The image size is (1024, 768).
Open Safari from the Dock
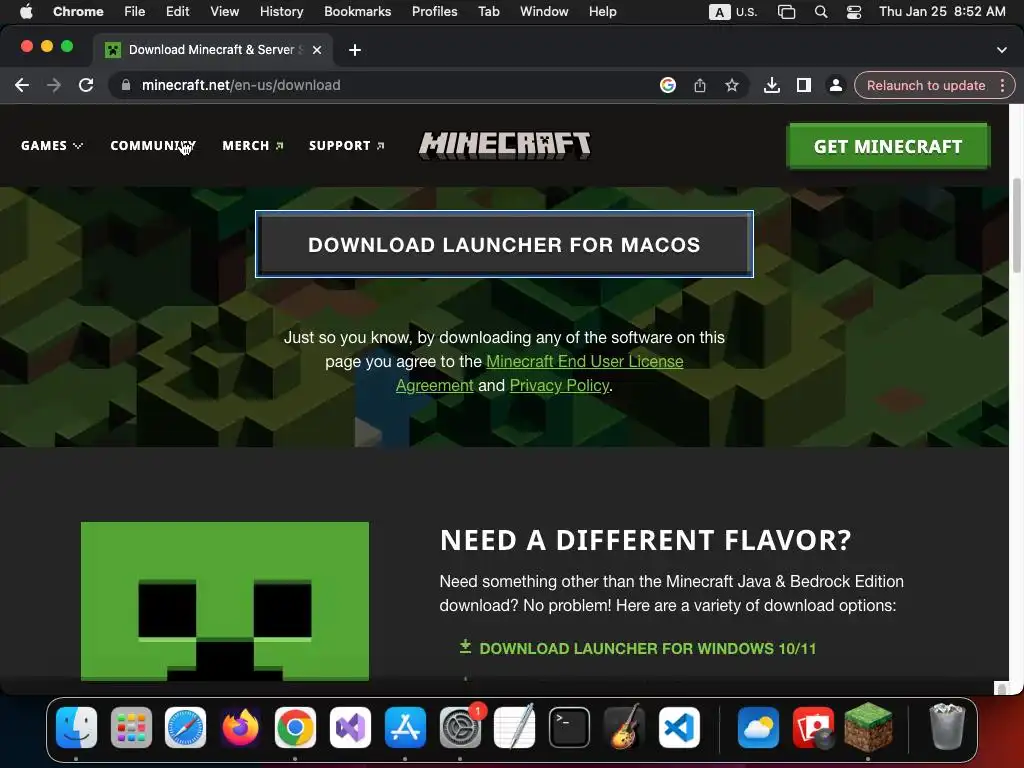pyautogui.click(x=185, y=727)
